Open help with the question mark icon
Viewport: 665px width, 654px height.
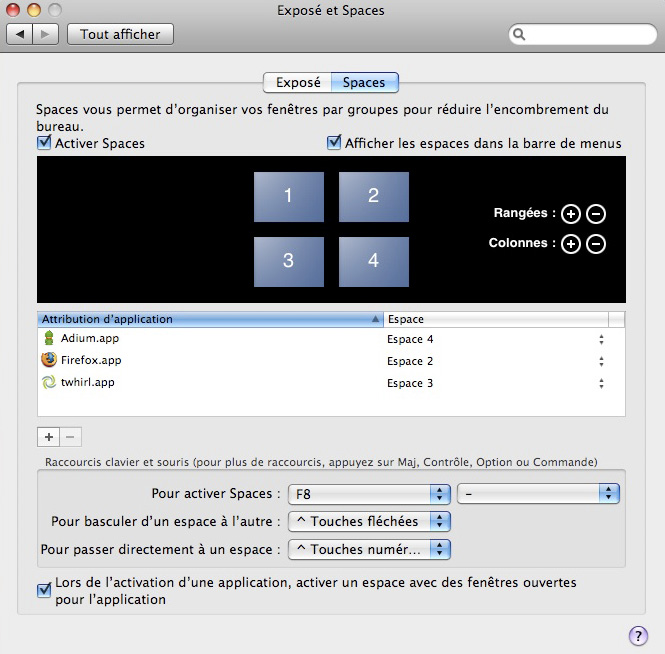638,636
